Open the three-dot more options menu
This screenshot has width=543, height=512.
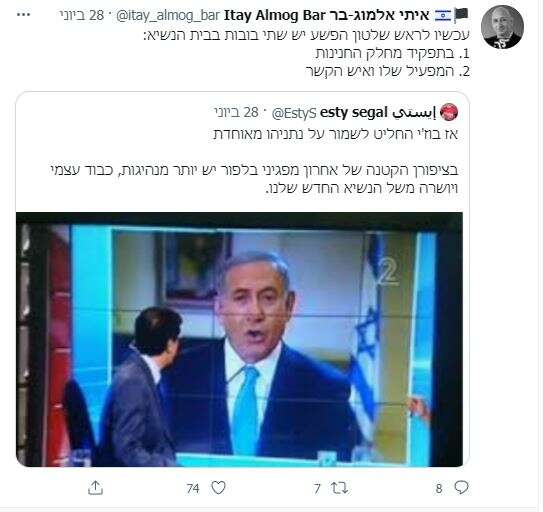point(24,15)
